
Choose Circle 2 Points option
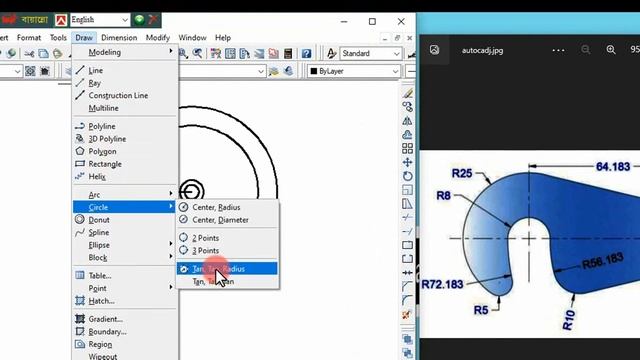[228, 238]
